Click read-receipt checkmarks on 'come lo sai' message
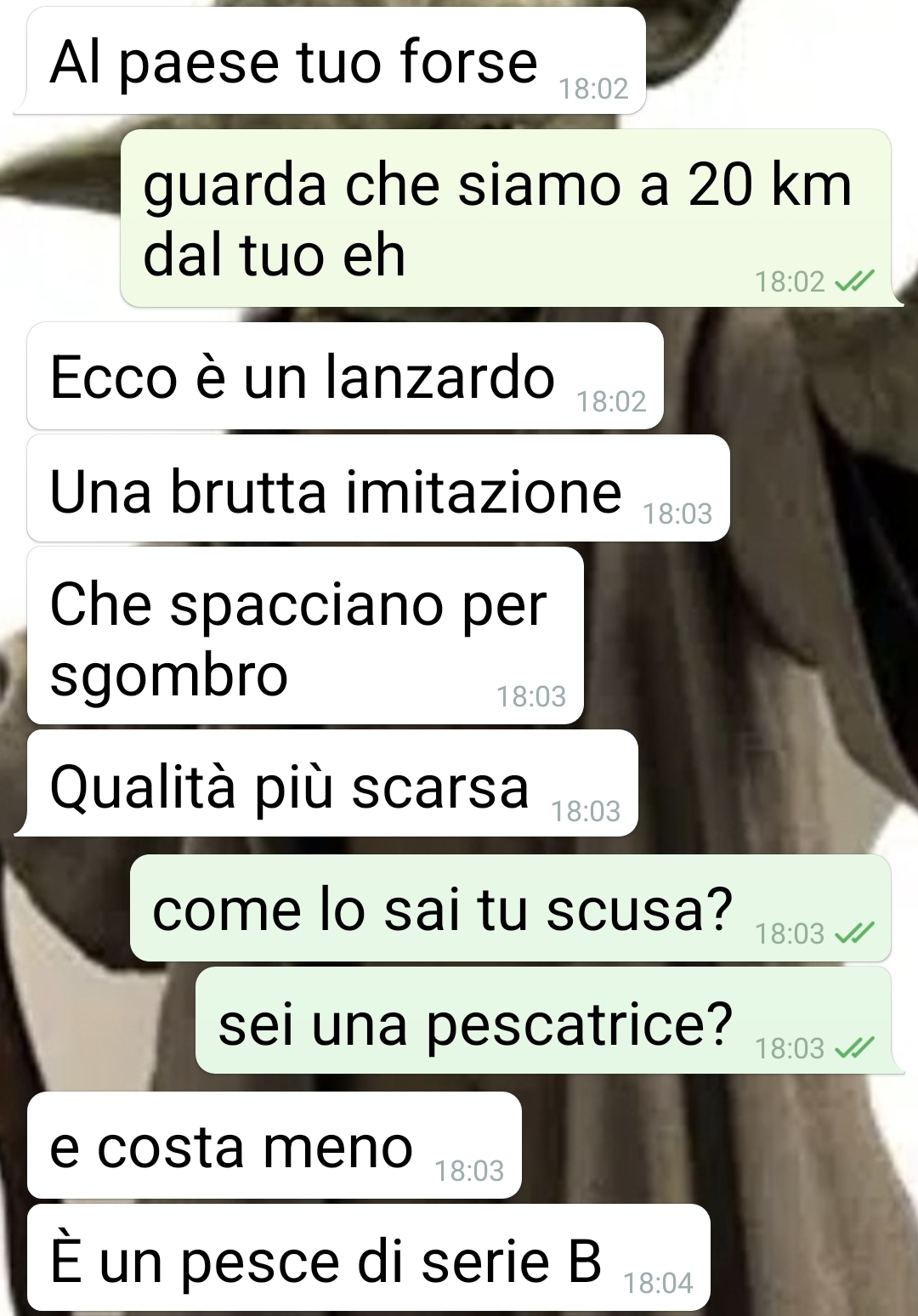 854,934
